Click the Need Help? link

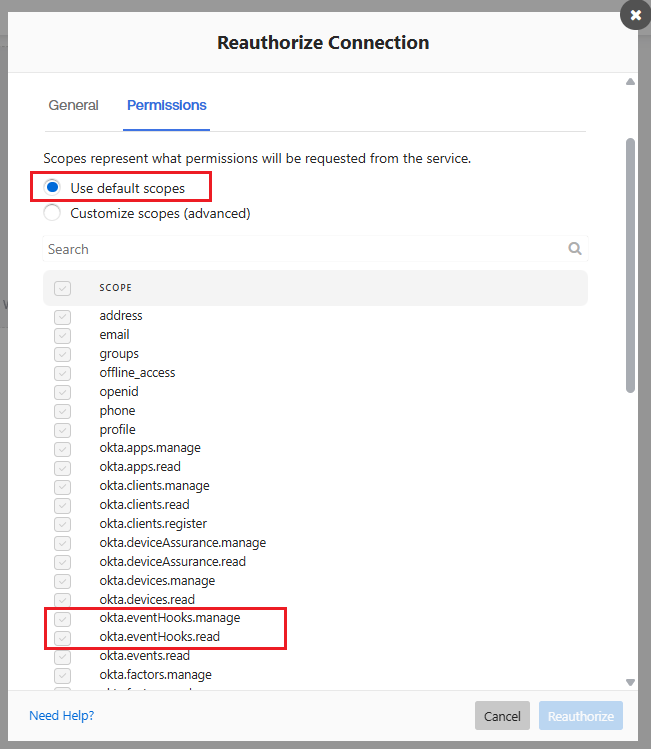coord(62,715)
